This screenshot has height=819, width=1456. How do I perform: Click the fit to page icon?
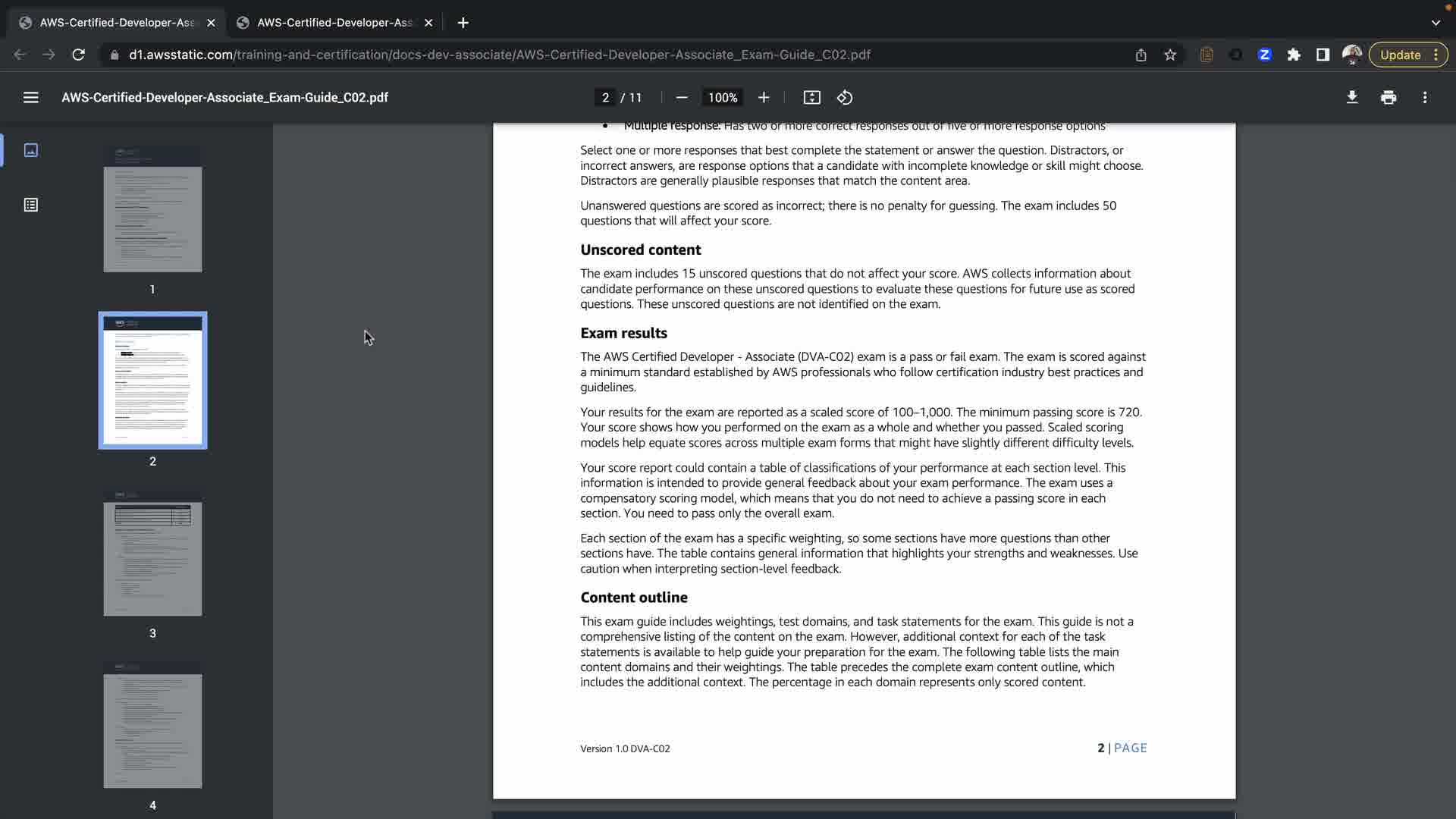coord(811,97)
